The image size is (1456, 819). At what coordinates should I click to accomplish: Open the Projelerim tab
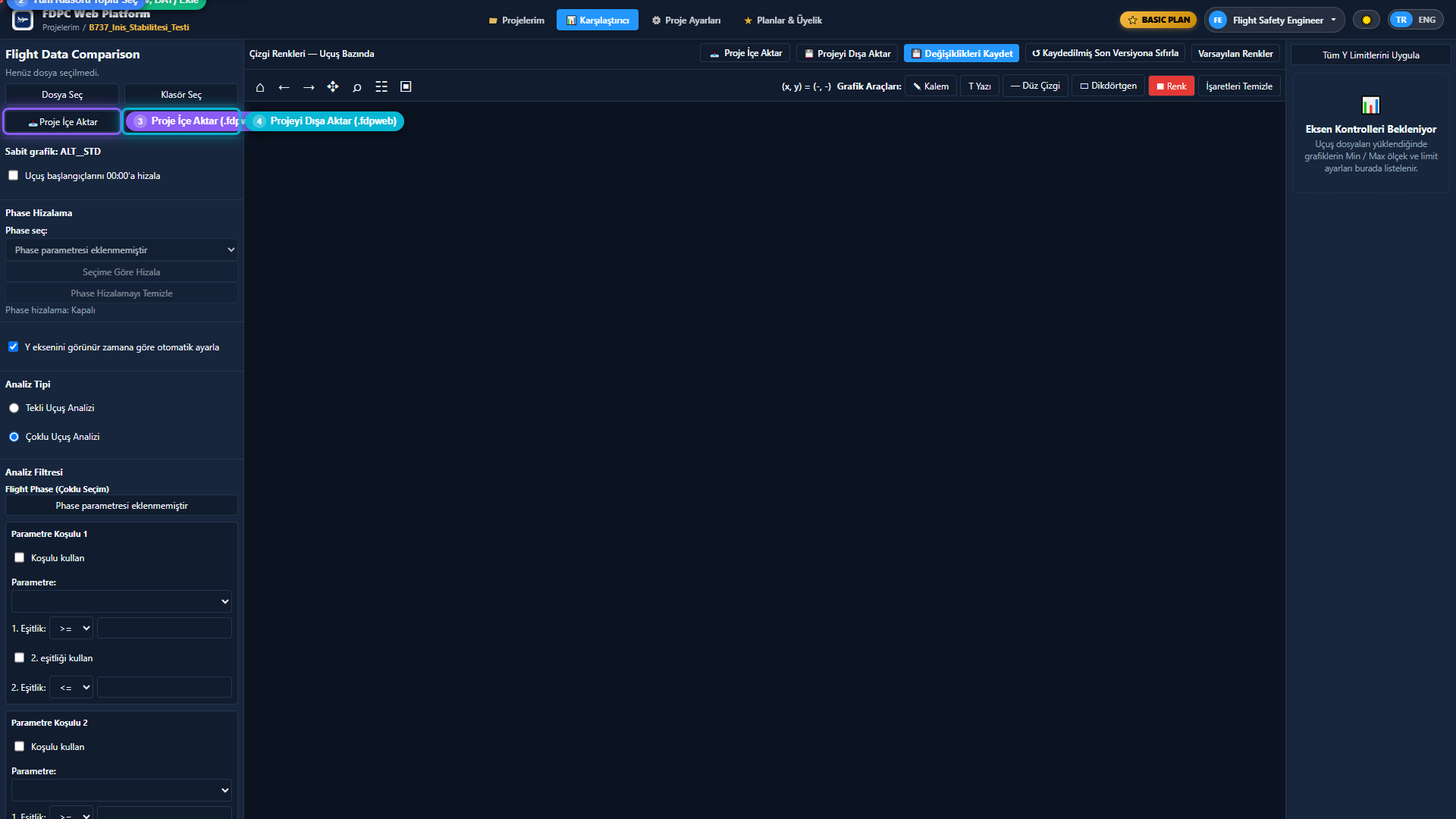[516, 20]
